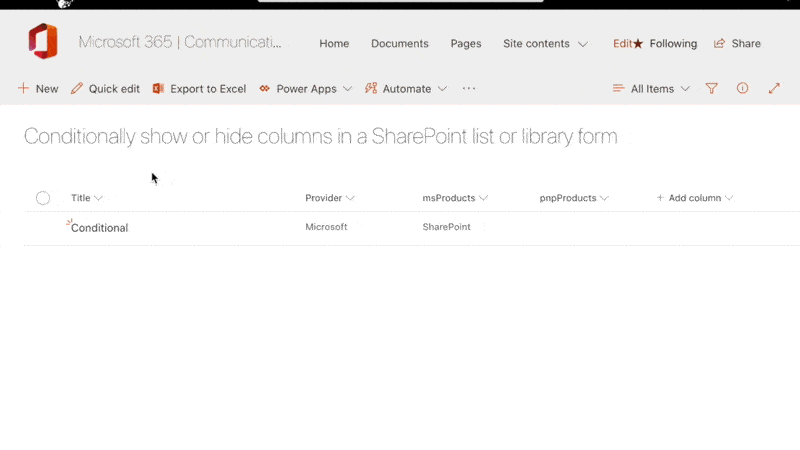The image size is (800, 450).
Task: Expand the Automate dropdown menu
Action: click(406, 89)
